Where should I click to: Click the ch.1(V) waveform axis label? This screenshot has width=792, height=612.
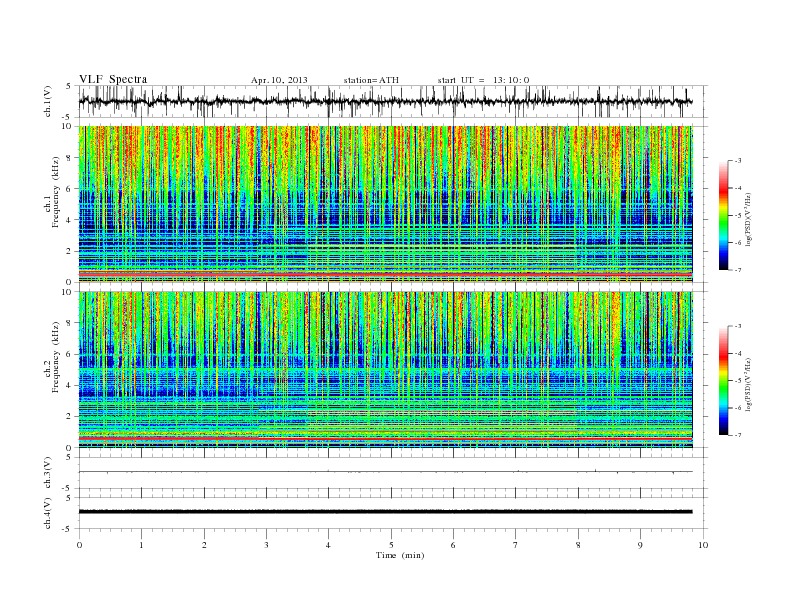(x=47, y=101)
